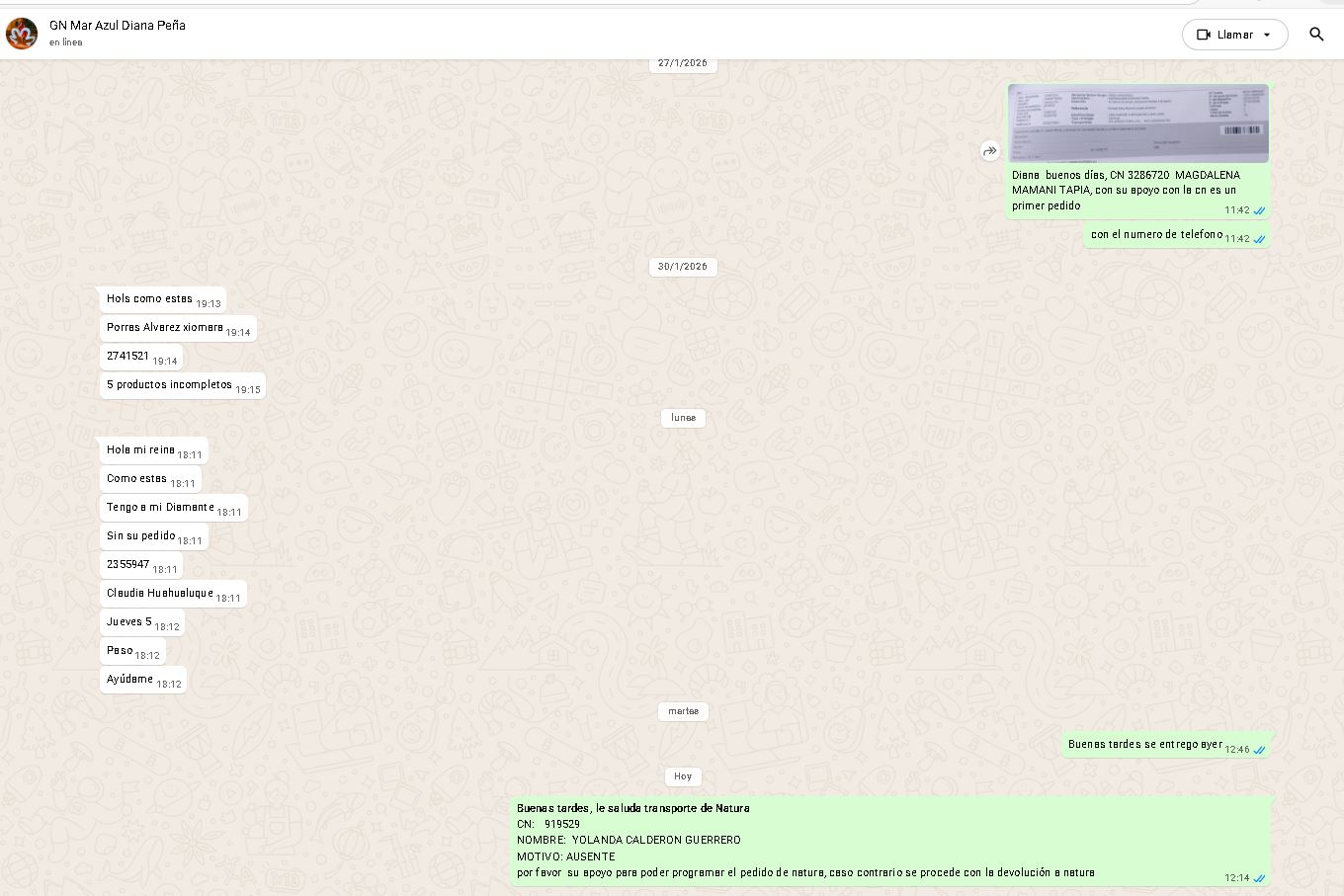Click read-receipt ticks on "Buenas tardes se entrego ayer"

click(1259, 750)
